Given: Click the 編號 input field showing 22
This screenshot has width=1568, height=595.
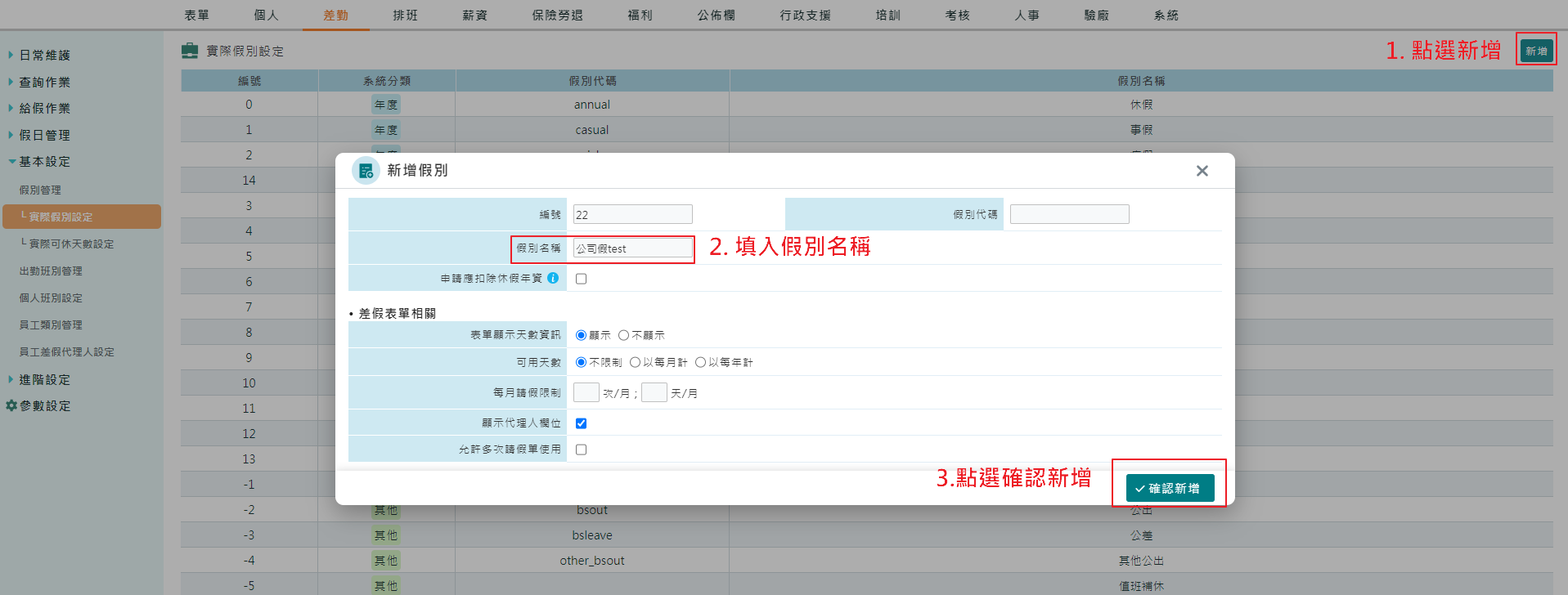Looking at the screenshot, I should [632, 214].
